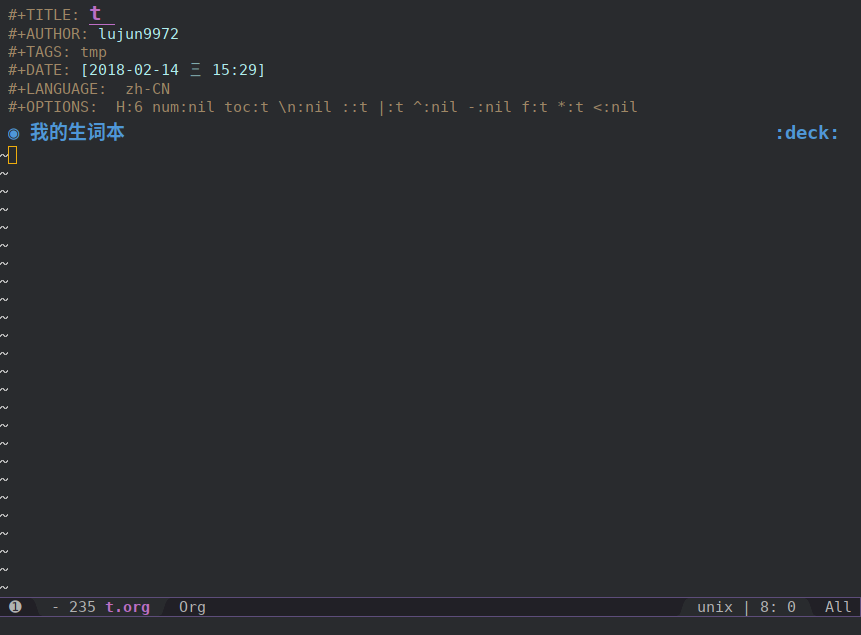Collapse the 我的生词本 heading

coord(78,131)
